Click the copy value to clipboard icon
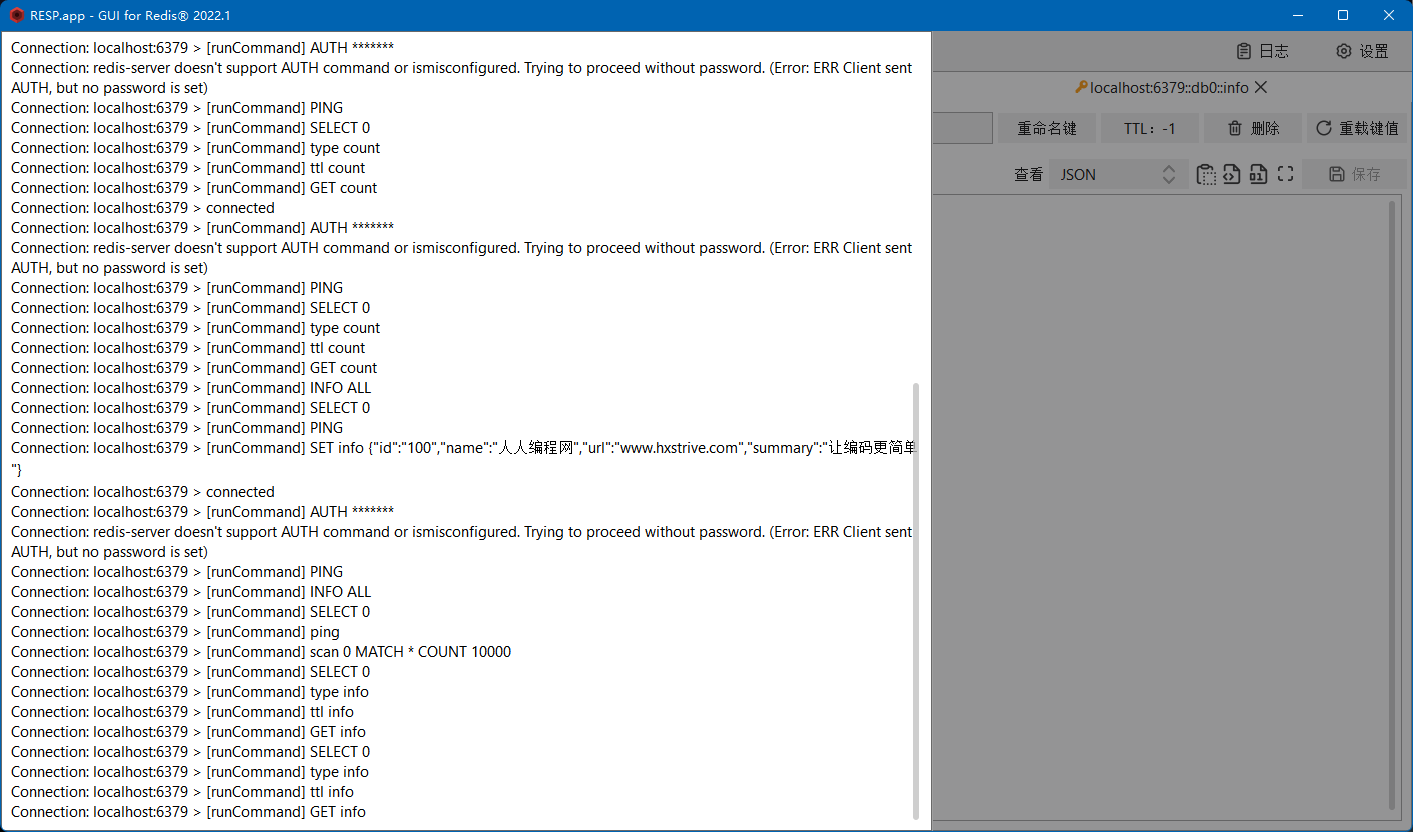The height and width of the screenshot is (832, 1413). click(1207, 174)
